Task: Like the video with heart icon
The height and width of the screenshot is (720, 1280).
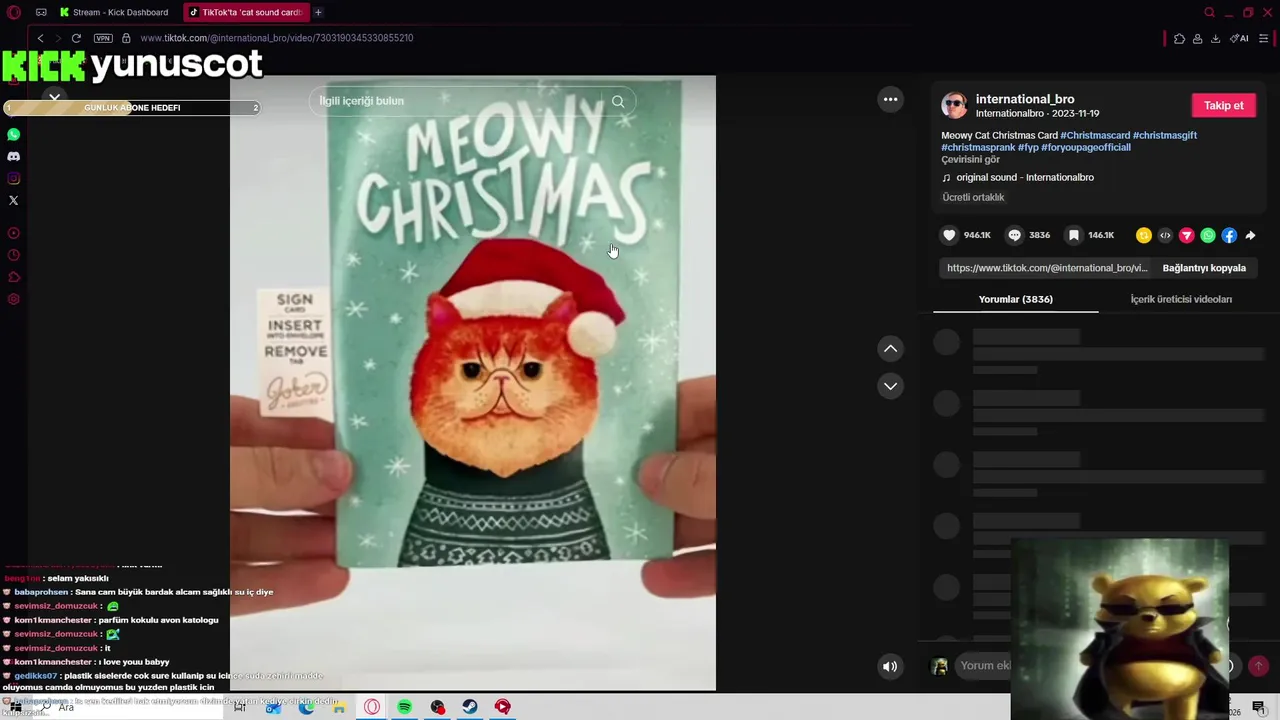Action: 949,235
